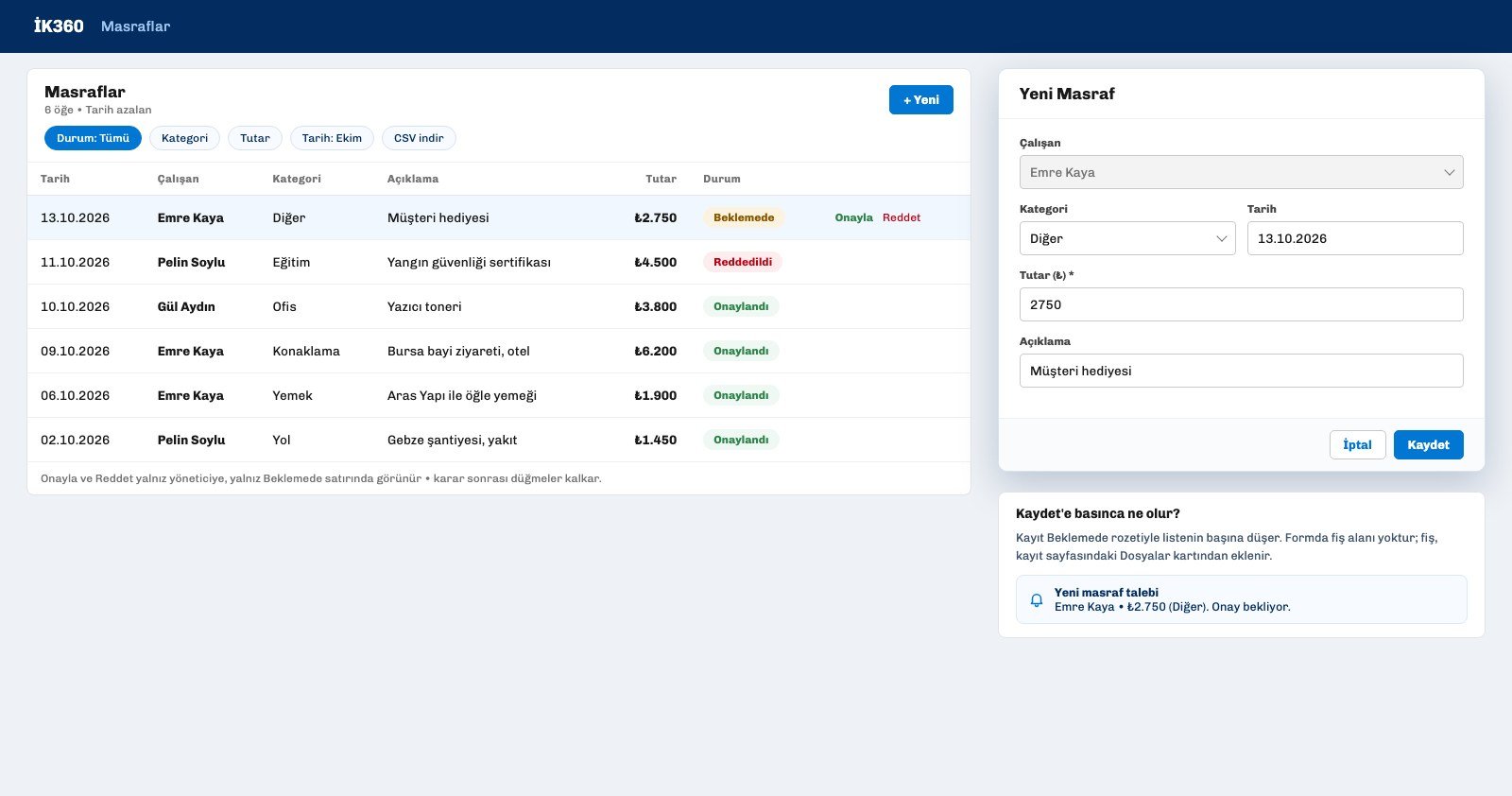Select the Bursa bayi ziyareti, otel description
The image size is (1512, 796).
pyautogui.click(x=458, y=351)
